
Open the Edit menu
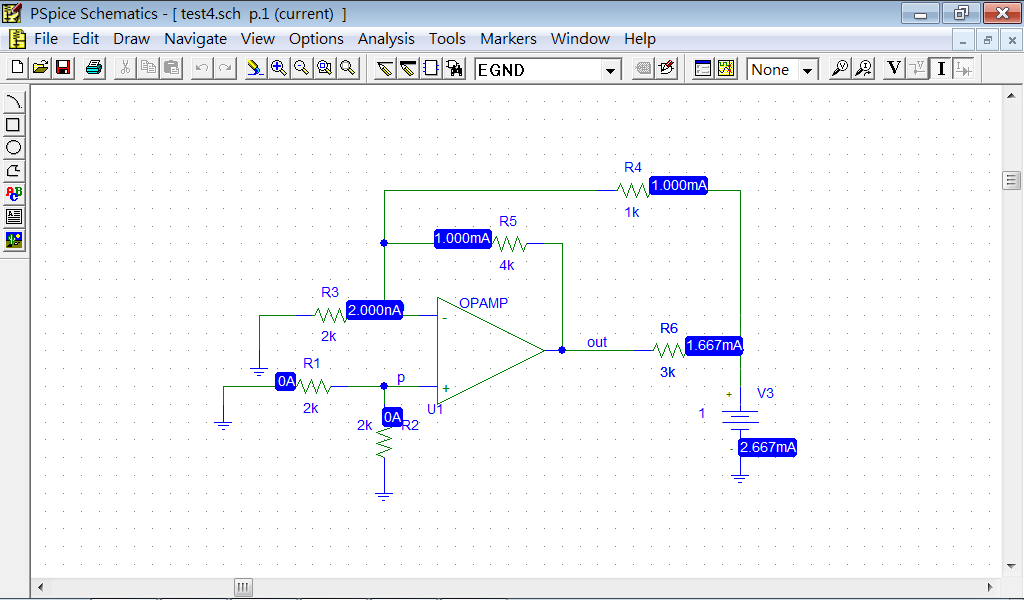(86, 39)
